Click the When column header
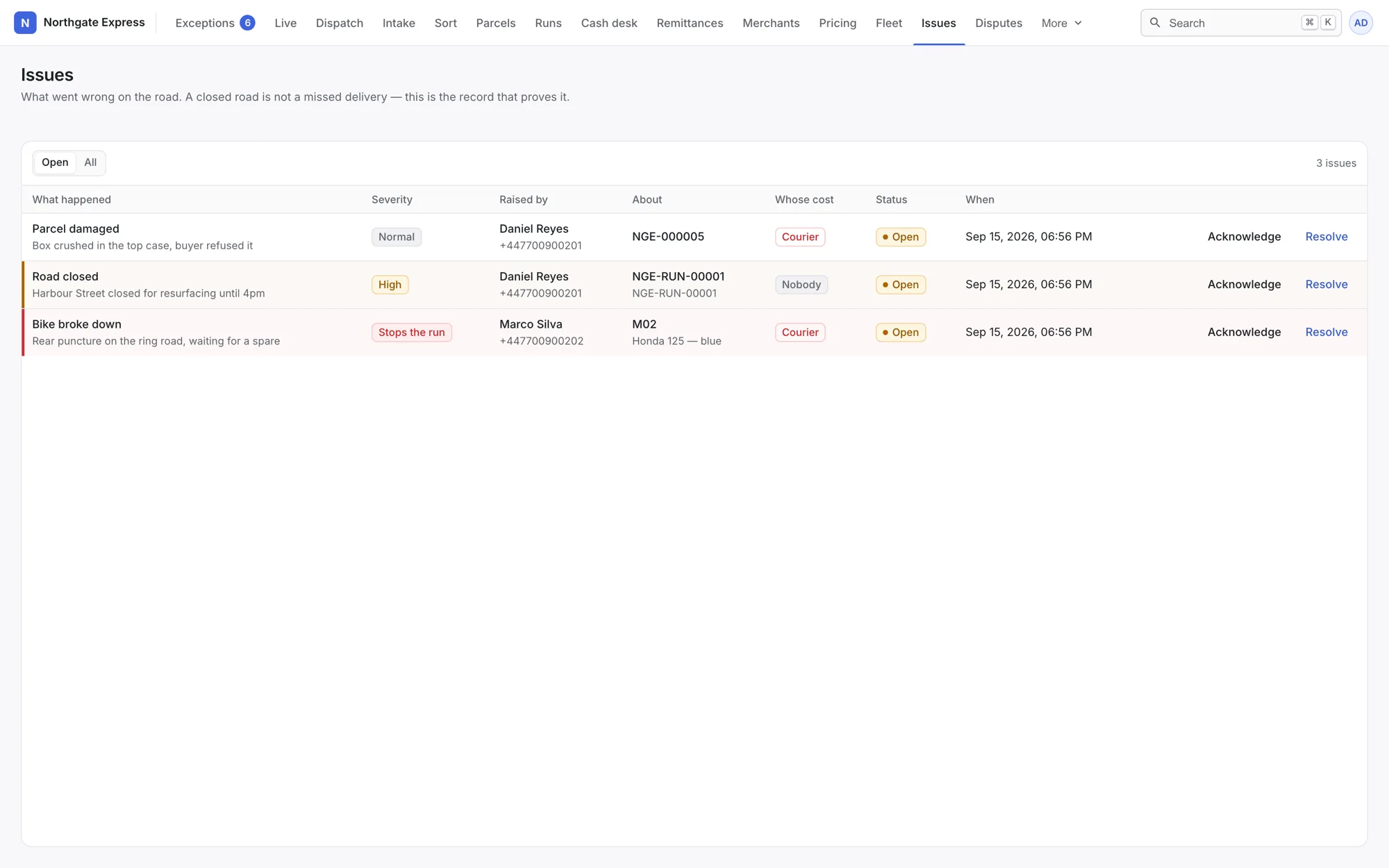This screenshot has height=868, width=1389. (980, 200)
